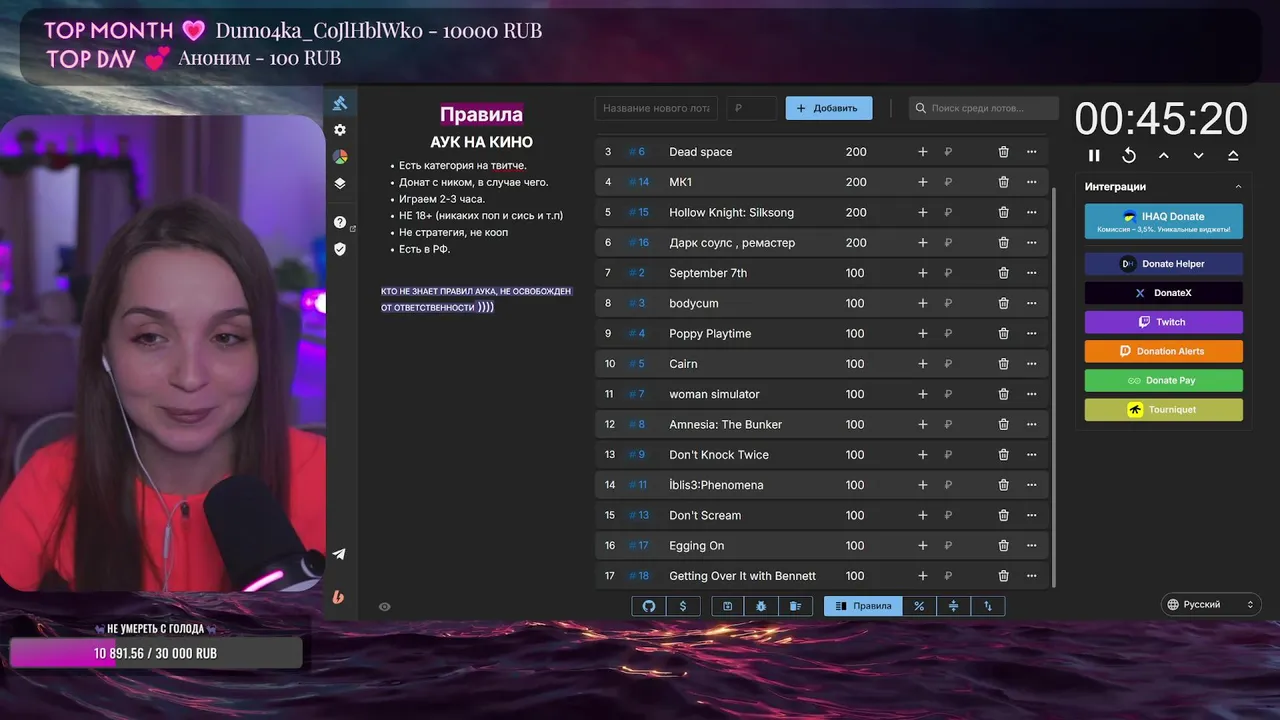The height and width of the screenshot is (720, 1280).
Task: Collapse the Интеграции panel
Action: 1238,187
